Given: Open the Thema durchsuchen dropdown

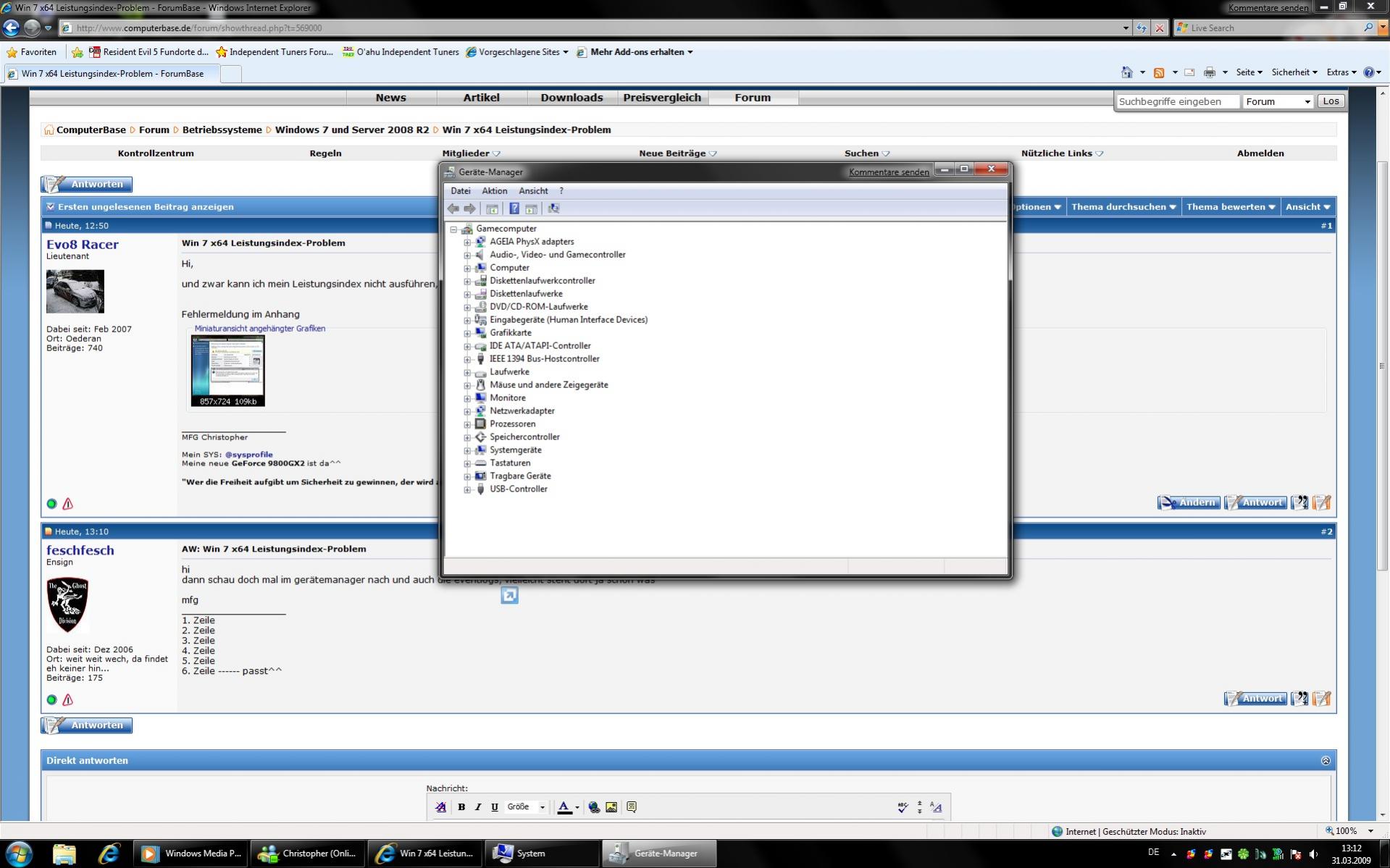Looking at the screenshot, I should click(1123, 207).
